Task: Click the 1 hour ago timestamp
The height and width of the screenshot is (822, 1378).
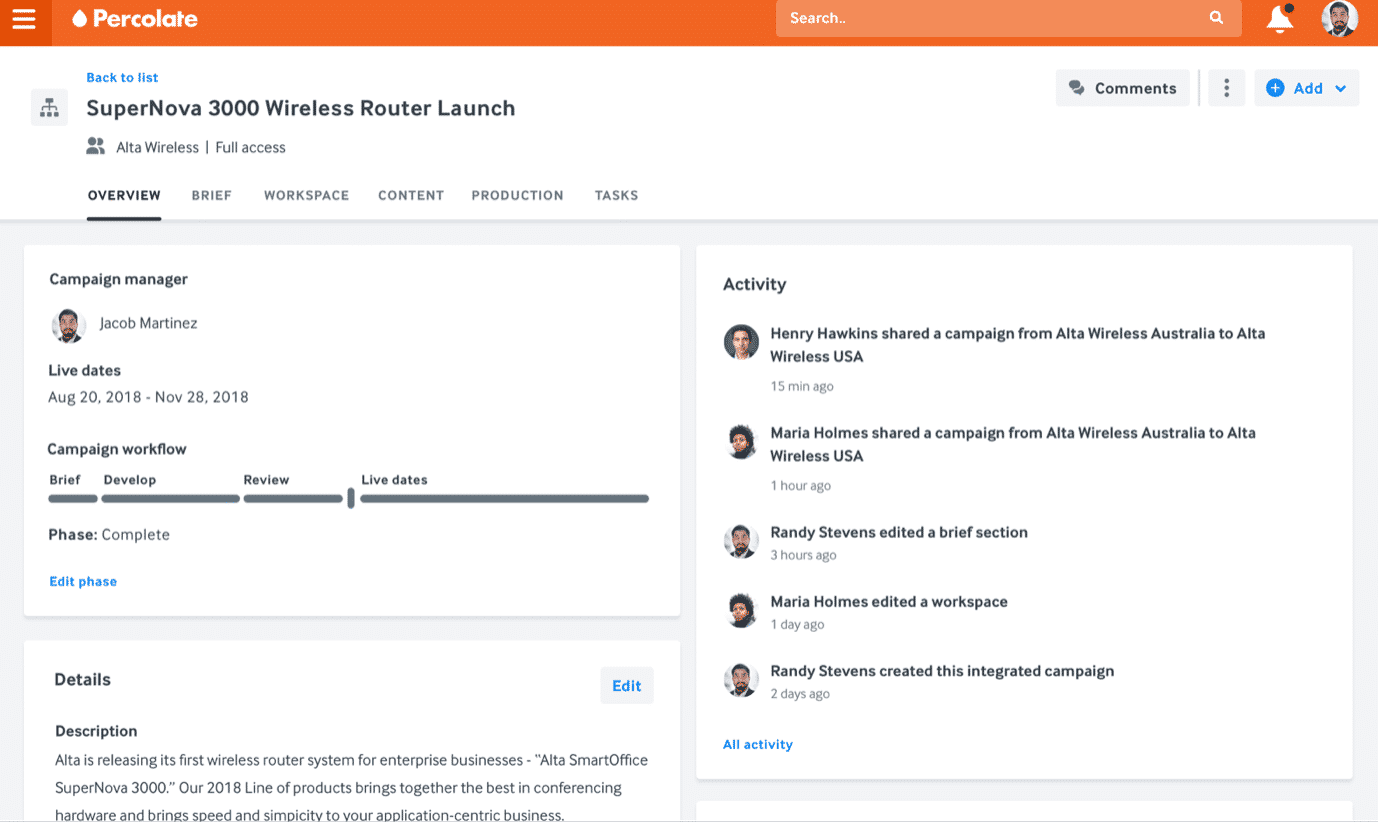Action: (x=801, y=486)
